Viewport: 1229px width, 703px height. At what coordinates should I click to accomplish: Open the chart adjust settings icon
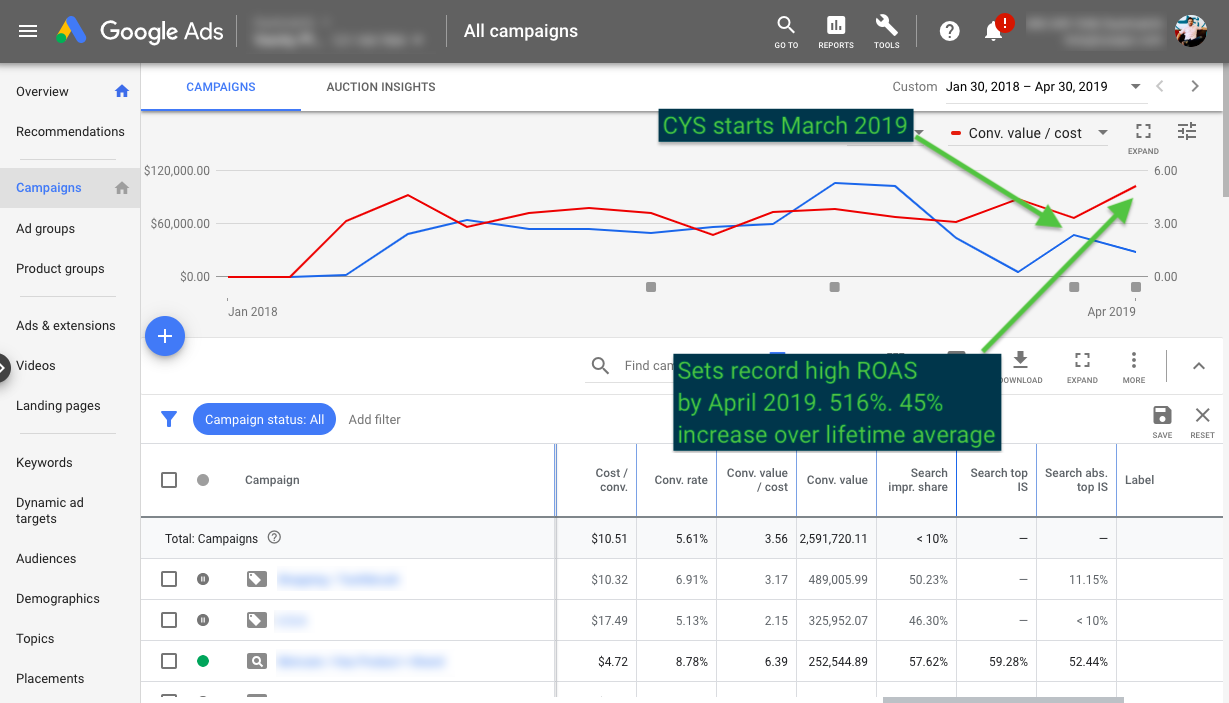(1187, 131)
